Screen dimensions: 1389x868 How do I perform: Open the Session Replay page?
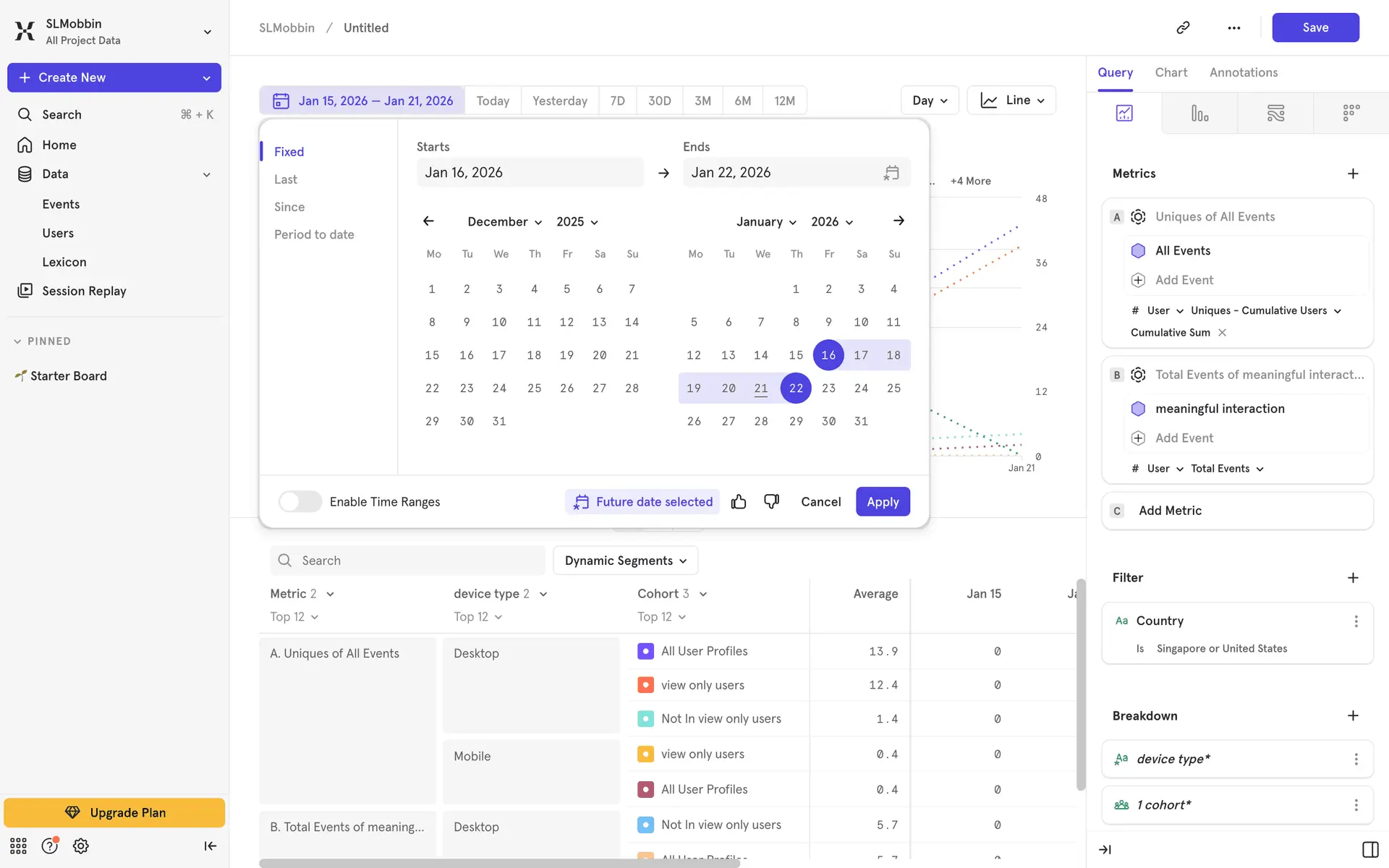[84, 291]
